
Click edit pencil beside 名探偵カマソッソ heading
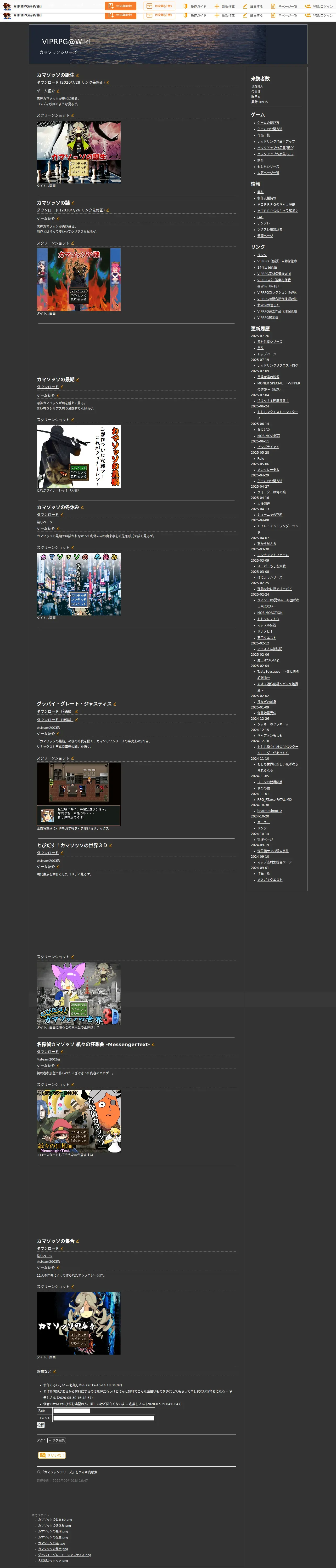tap(153, 1045)
